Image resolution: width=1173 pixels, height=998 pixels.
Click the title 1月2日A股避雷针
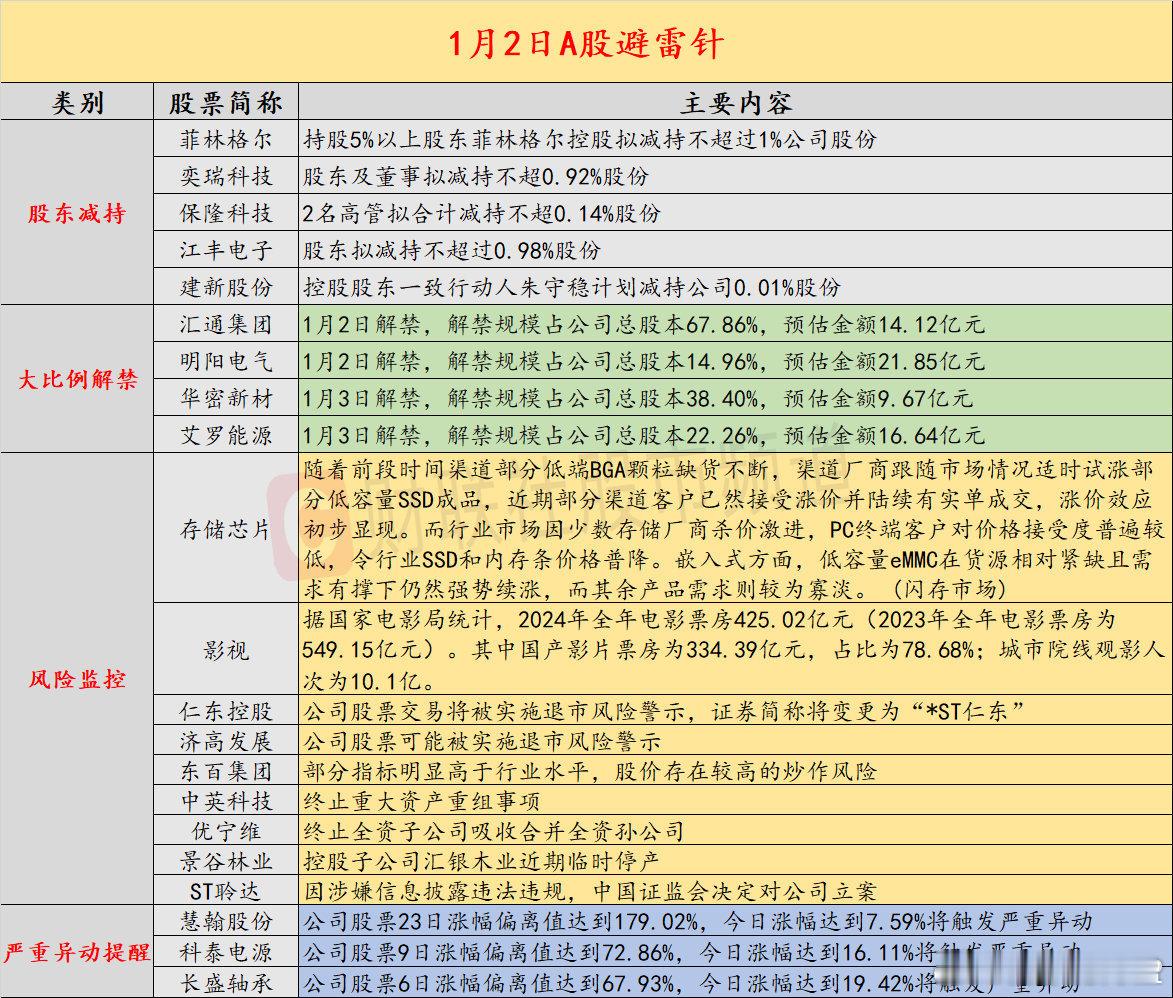click(x=586, y=43)
